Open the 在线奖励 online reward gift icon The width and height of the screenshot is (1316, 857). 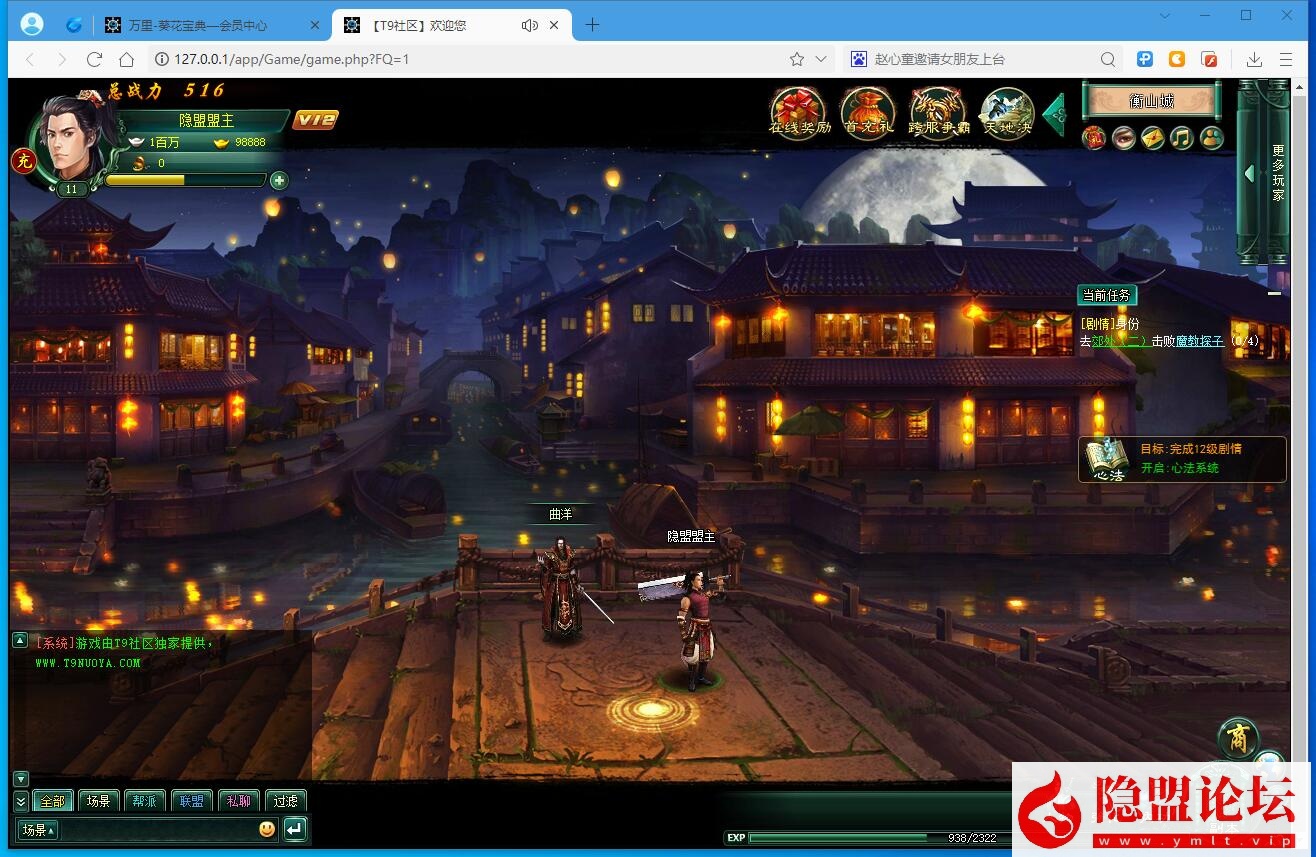(x=798, y=112)
